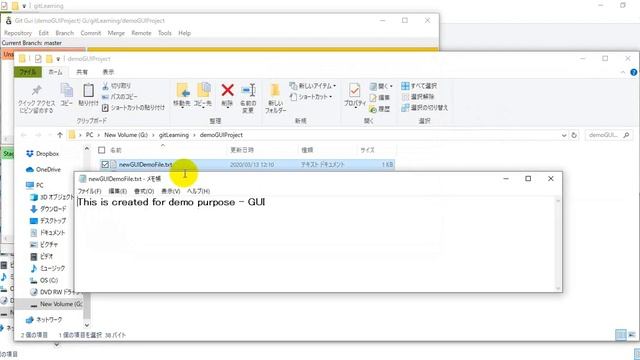Screen dimensions: 640x360
Task: Expand address bar history dropdown
Action: [x=564, y=135]
